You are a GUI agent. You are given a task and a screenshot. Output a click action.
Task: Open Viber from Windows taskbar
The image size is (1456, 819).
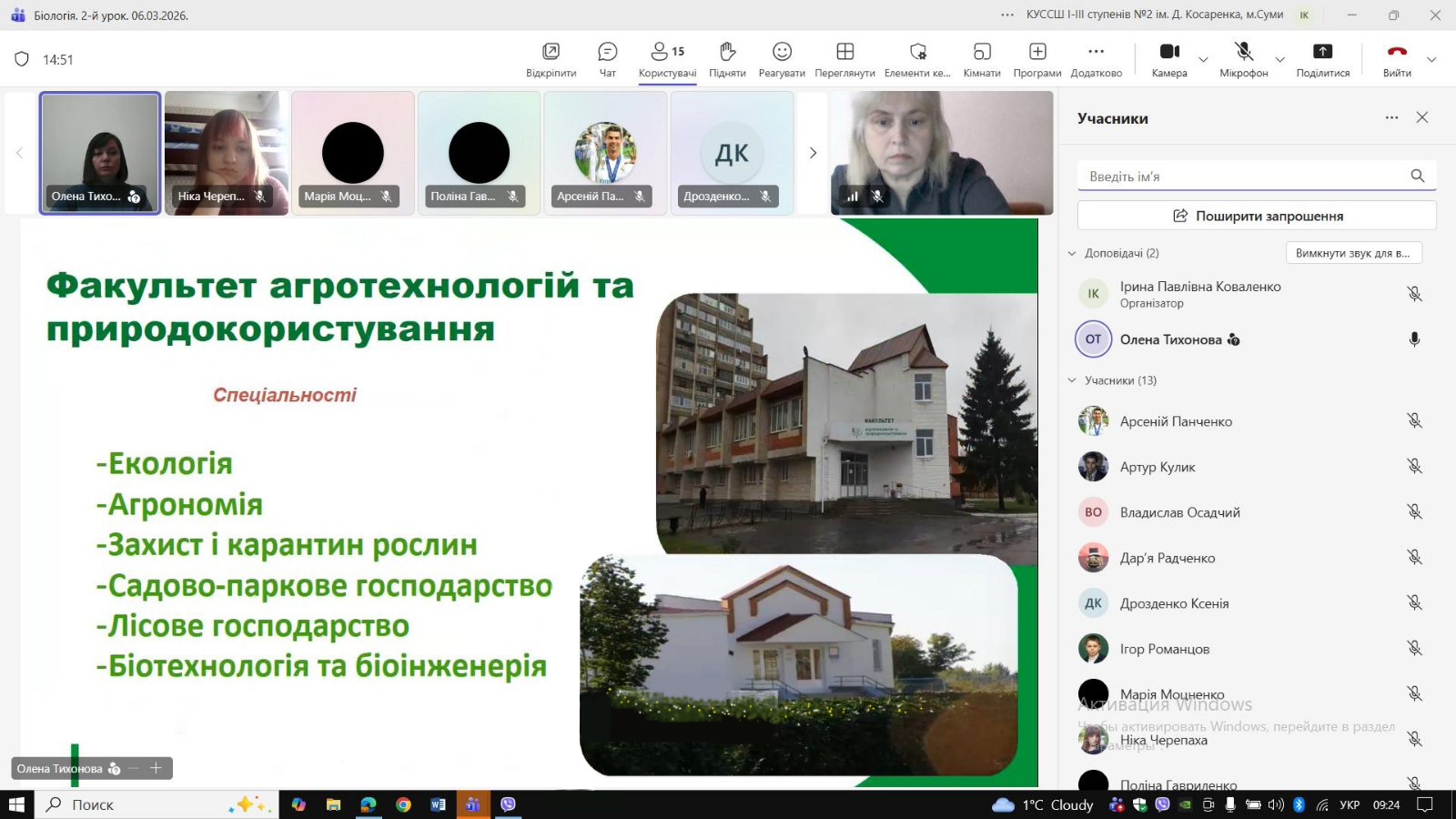508,804
